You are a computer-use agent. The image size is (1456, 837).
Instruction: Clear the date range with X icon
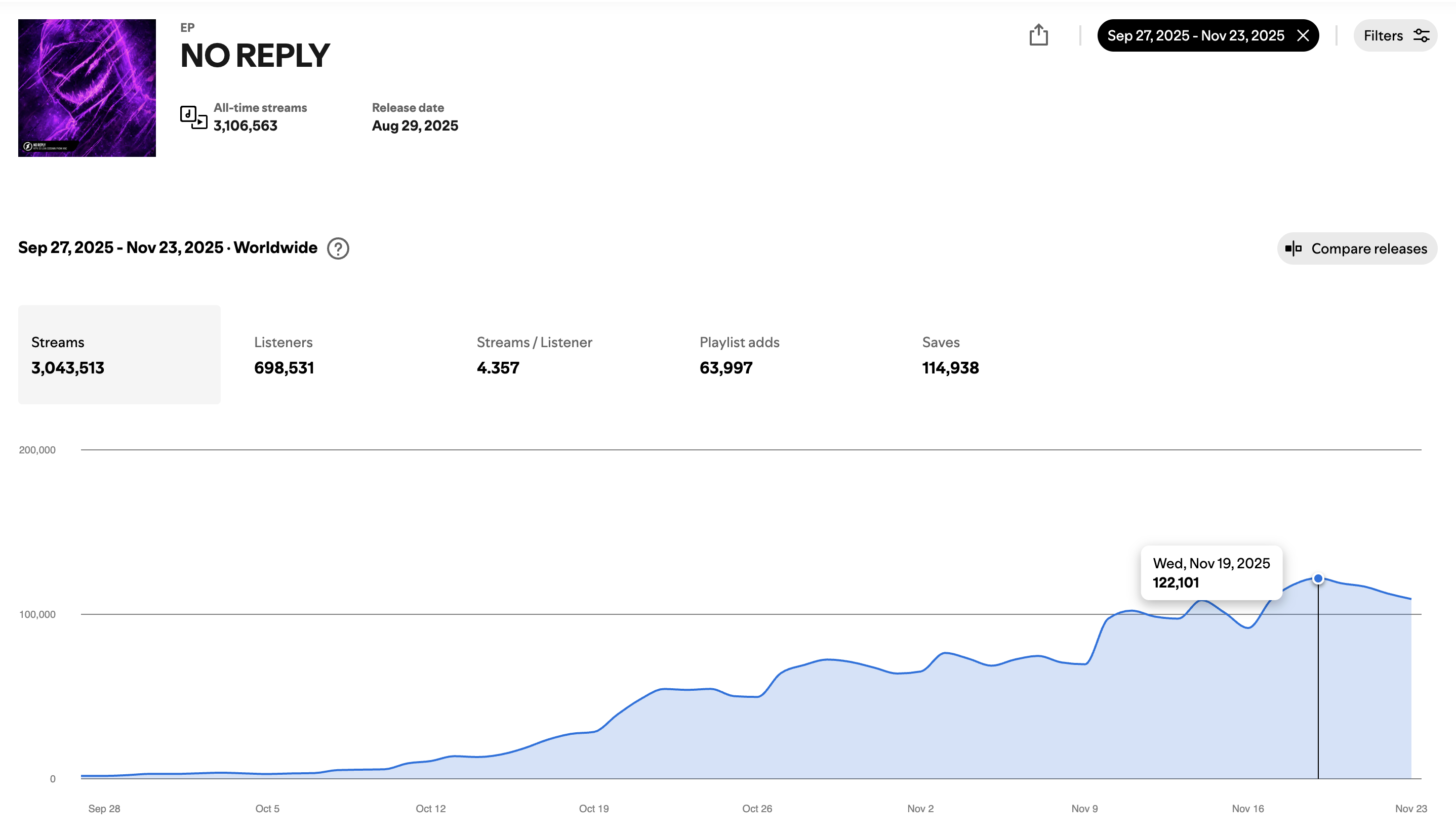click(x=1303, y=35)
